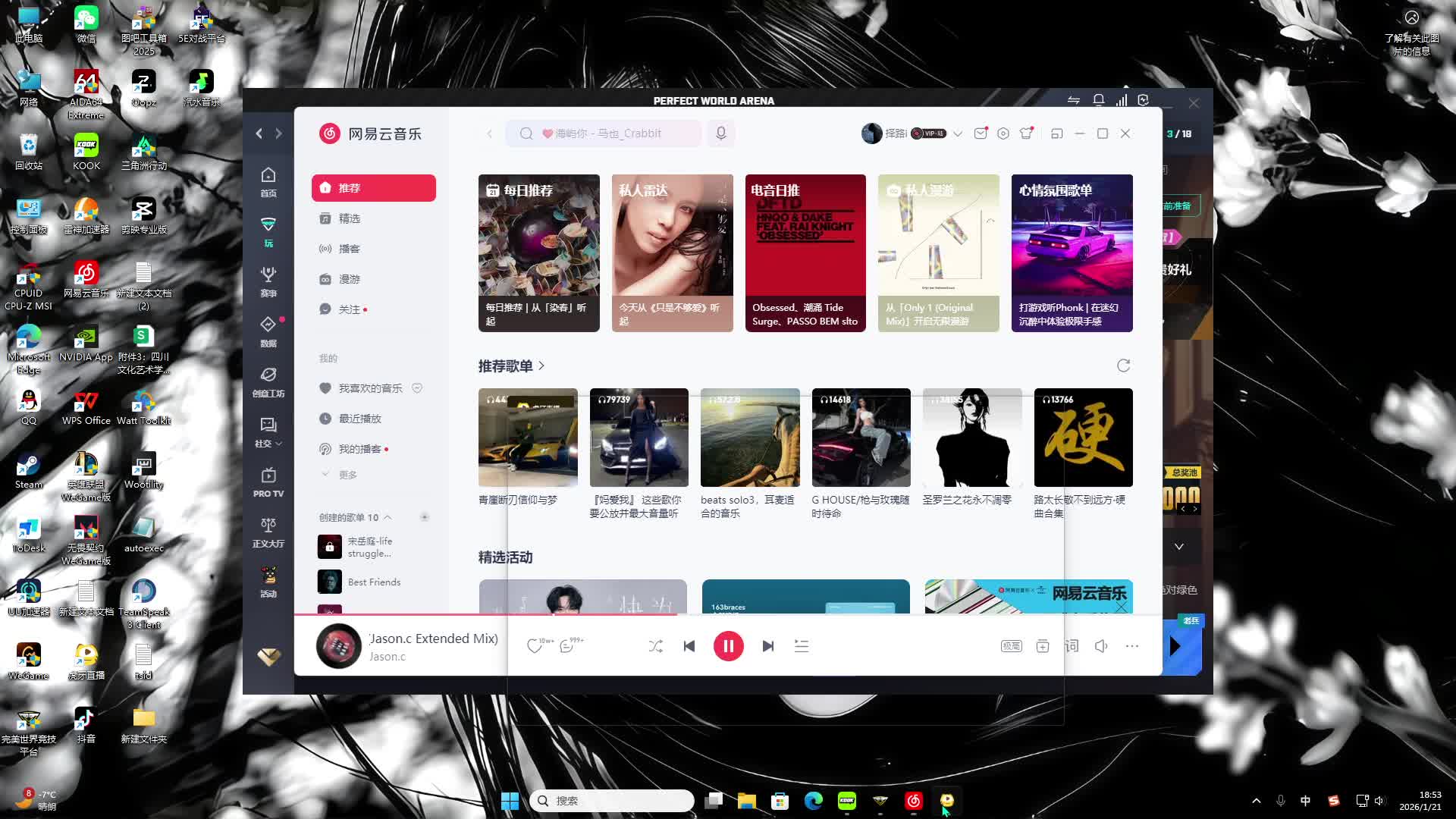Toggle shuffle play mode

656,646
